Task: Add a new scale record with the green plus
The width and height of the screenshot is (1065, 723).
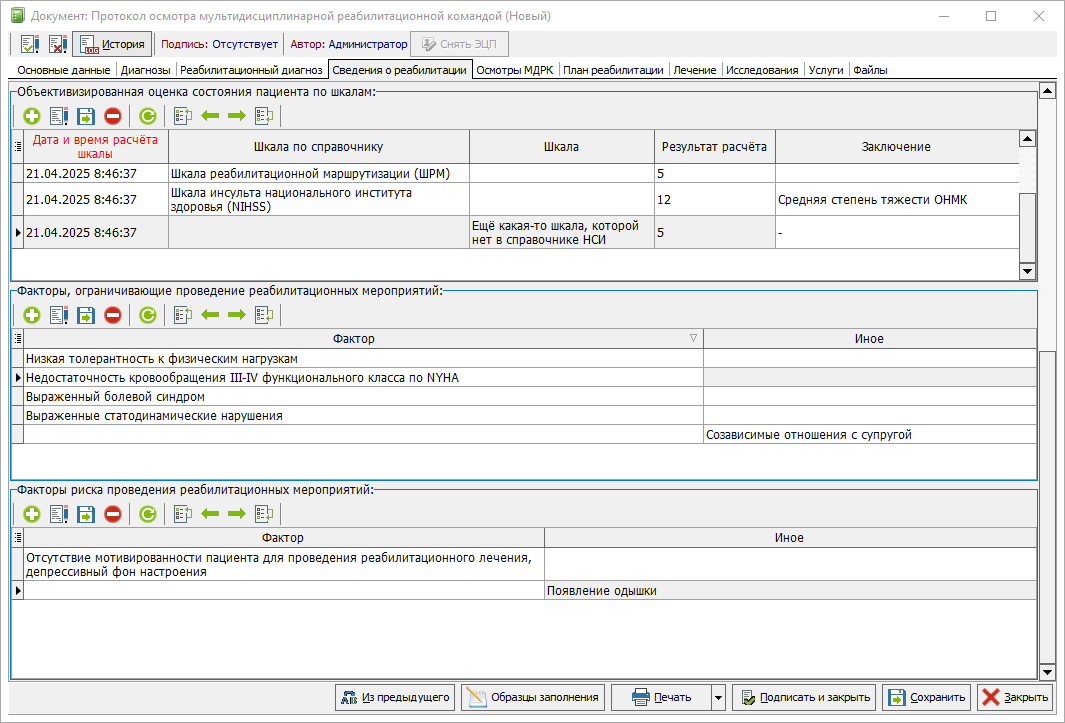Action: pyautogui.click(x=32, y=116)
